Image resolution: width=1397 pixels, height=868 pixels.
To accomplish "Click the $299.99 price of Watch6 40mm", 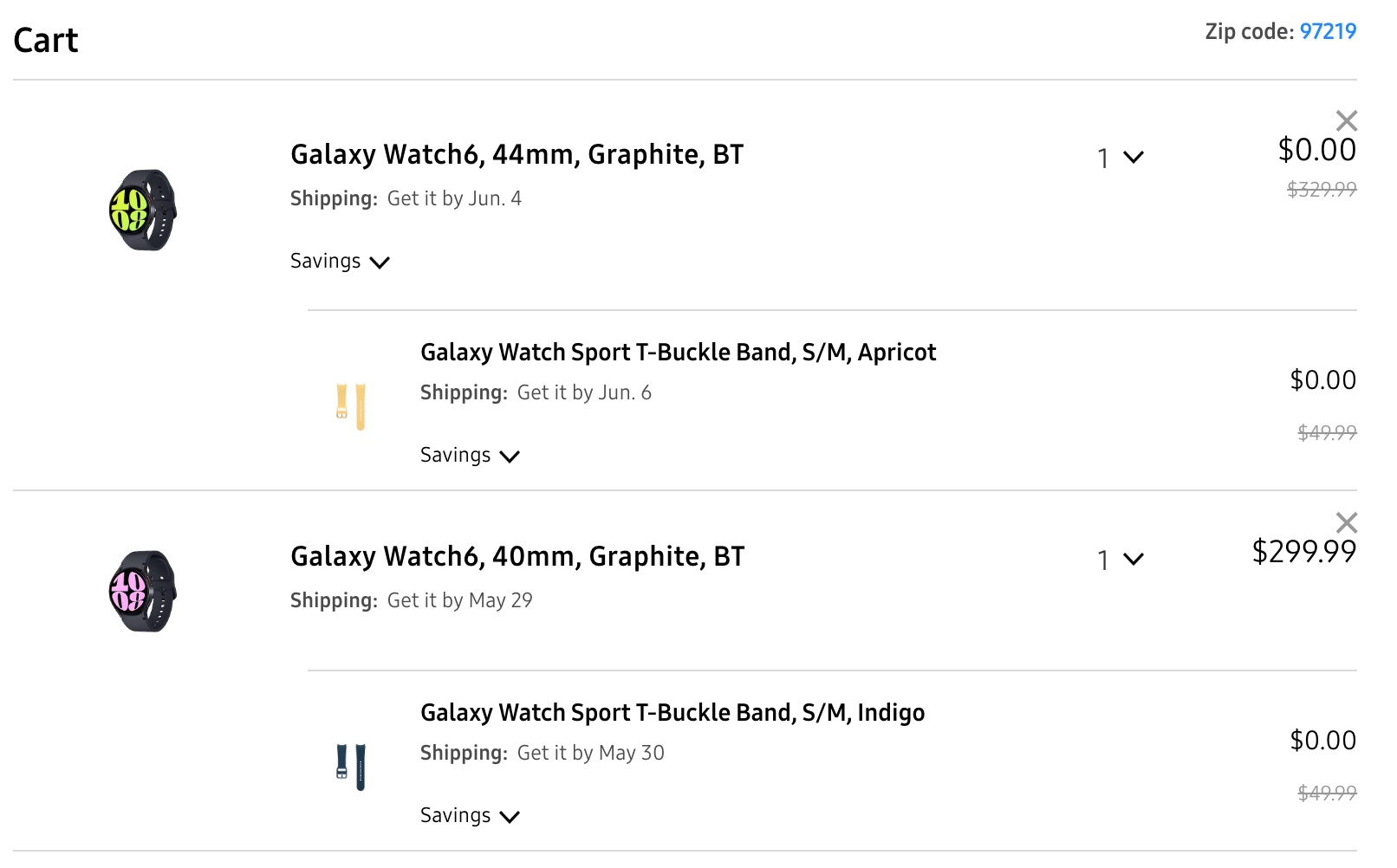I will (x=1303, y=552).
